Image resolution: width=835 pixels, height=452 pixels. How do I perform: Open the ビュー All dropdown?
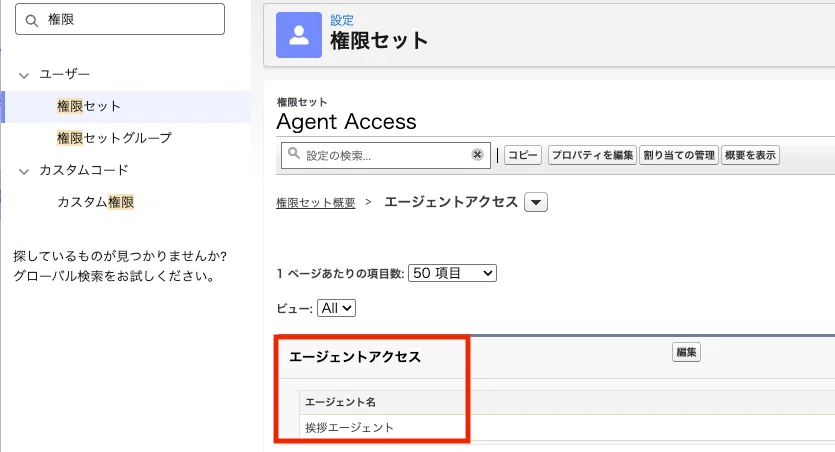pyautogui.click(x=336, y=308)
